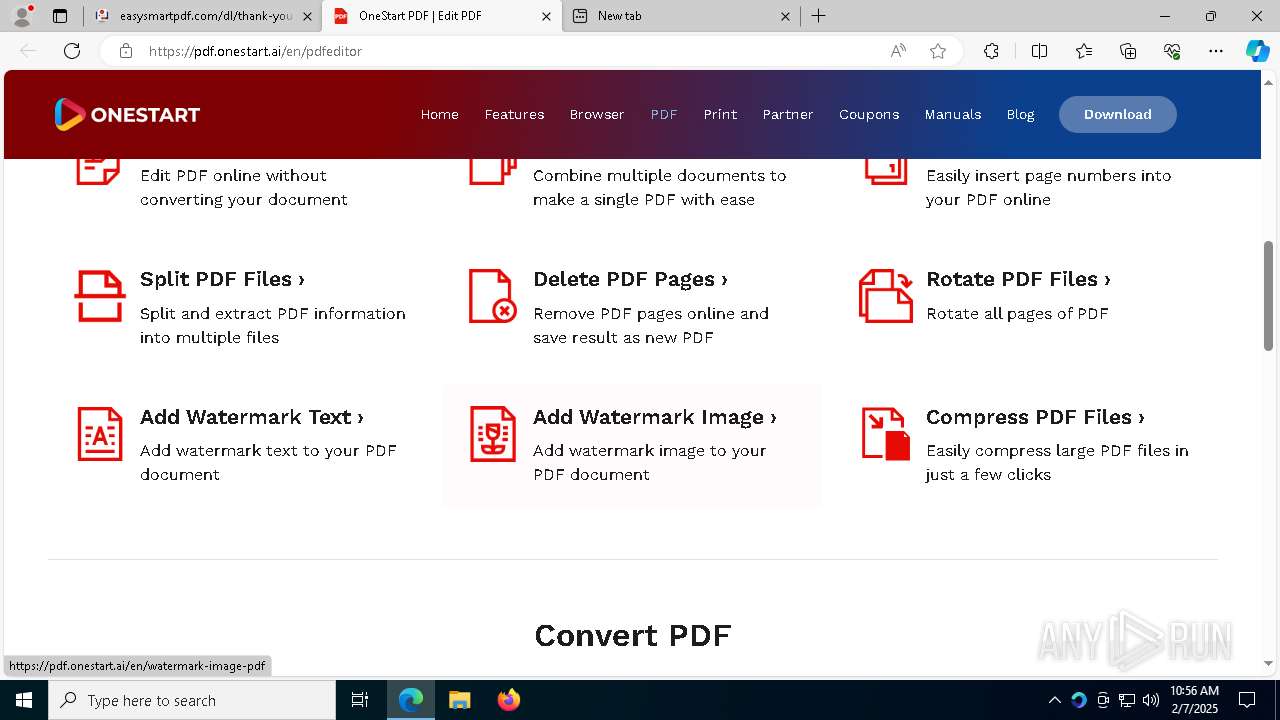Image resolution: width=1280 pixels, height=720 pixels.
Task: Open the Manuals menu item
Action: (x=953, y=114)
